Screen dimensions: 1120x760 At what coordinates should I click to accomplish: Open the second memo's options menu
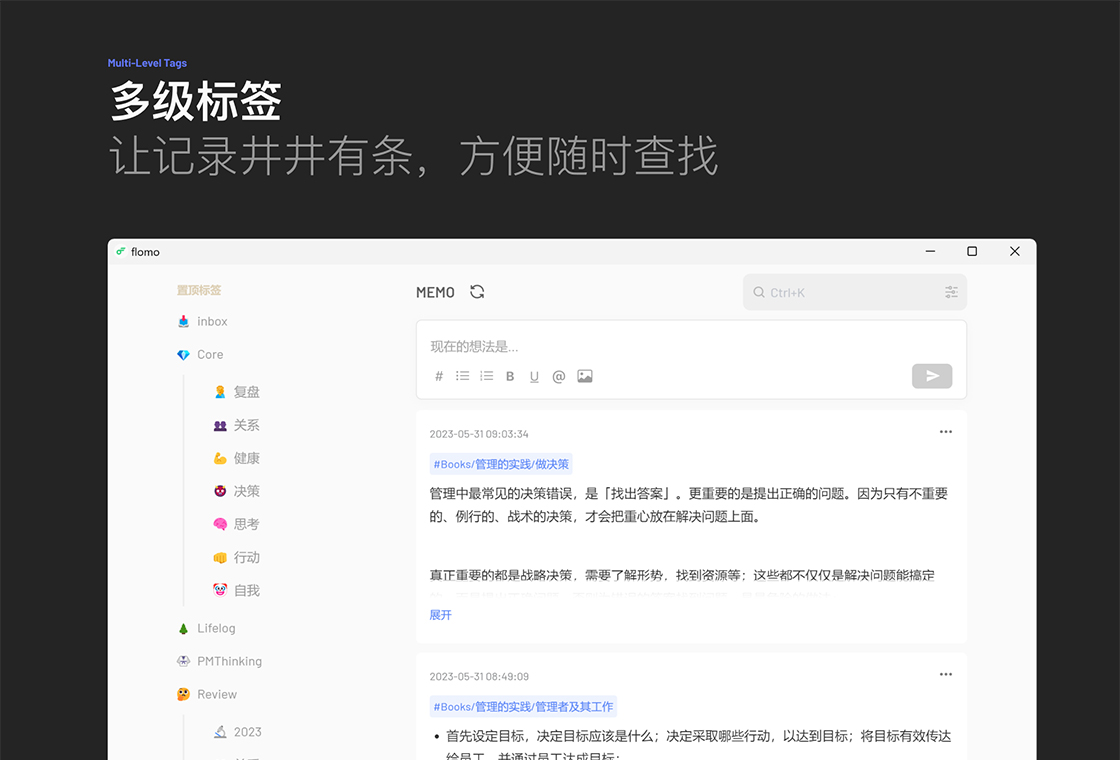tap(946, 674)
